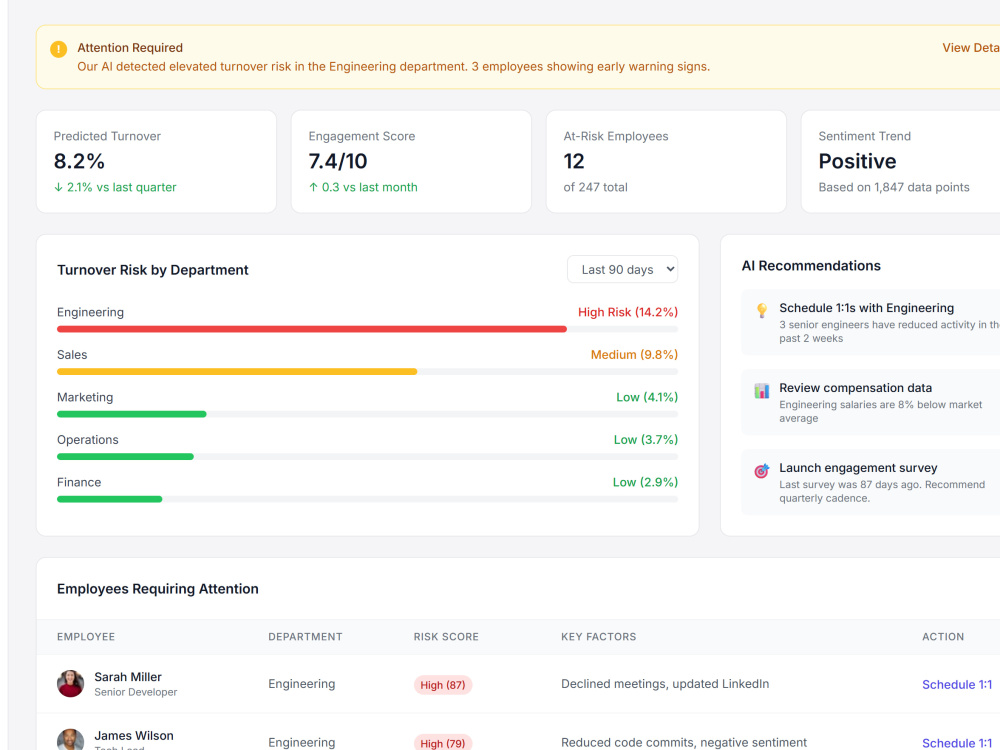Click the Launch engagement survey recommendation
The height and width of the screenshot is (750, 1000).
(871, 482)
